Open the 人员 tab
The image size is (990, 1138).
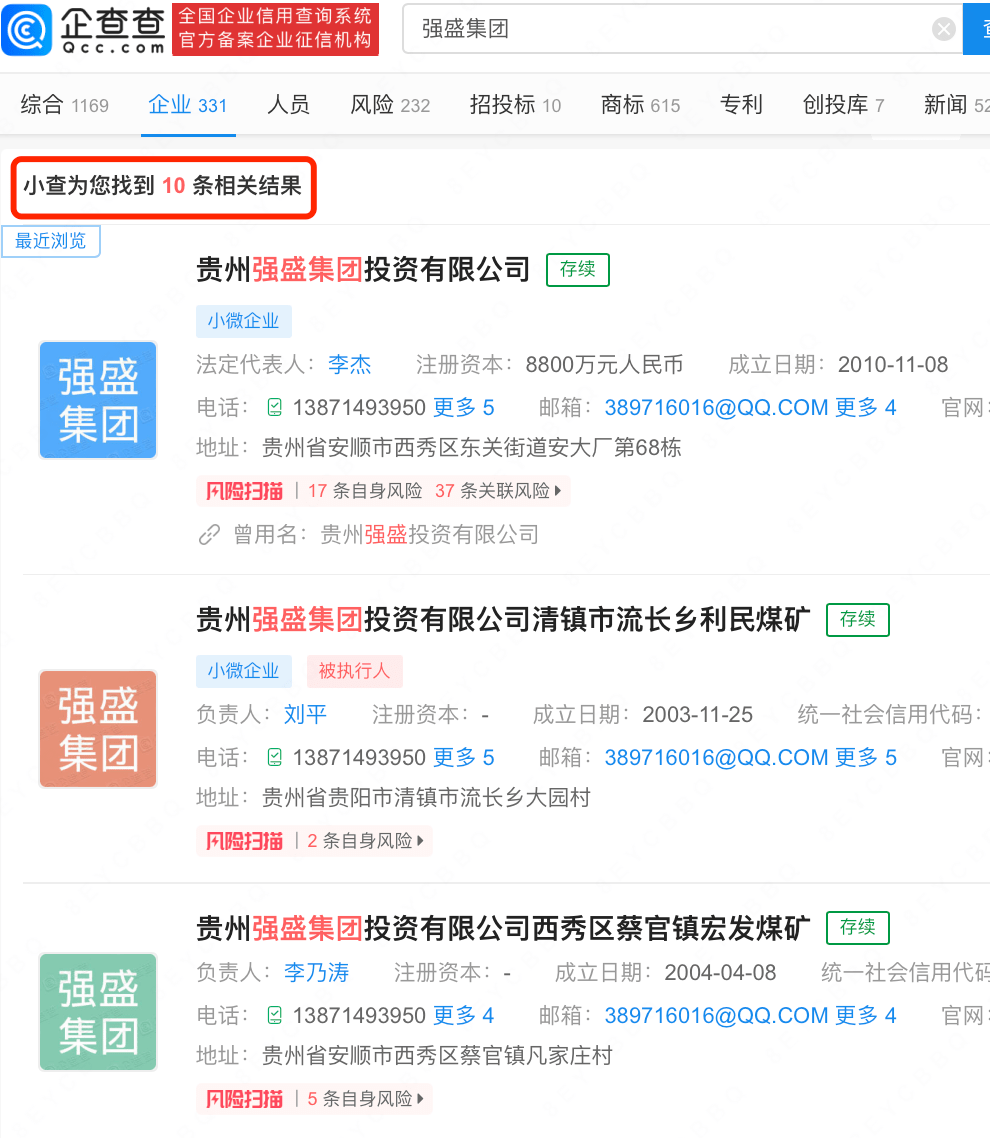289,105
